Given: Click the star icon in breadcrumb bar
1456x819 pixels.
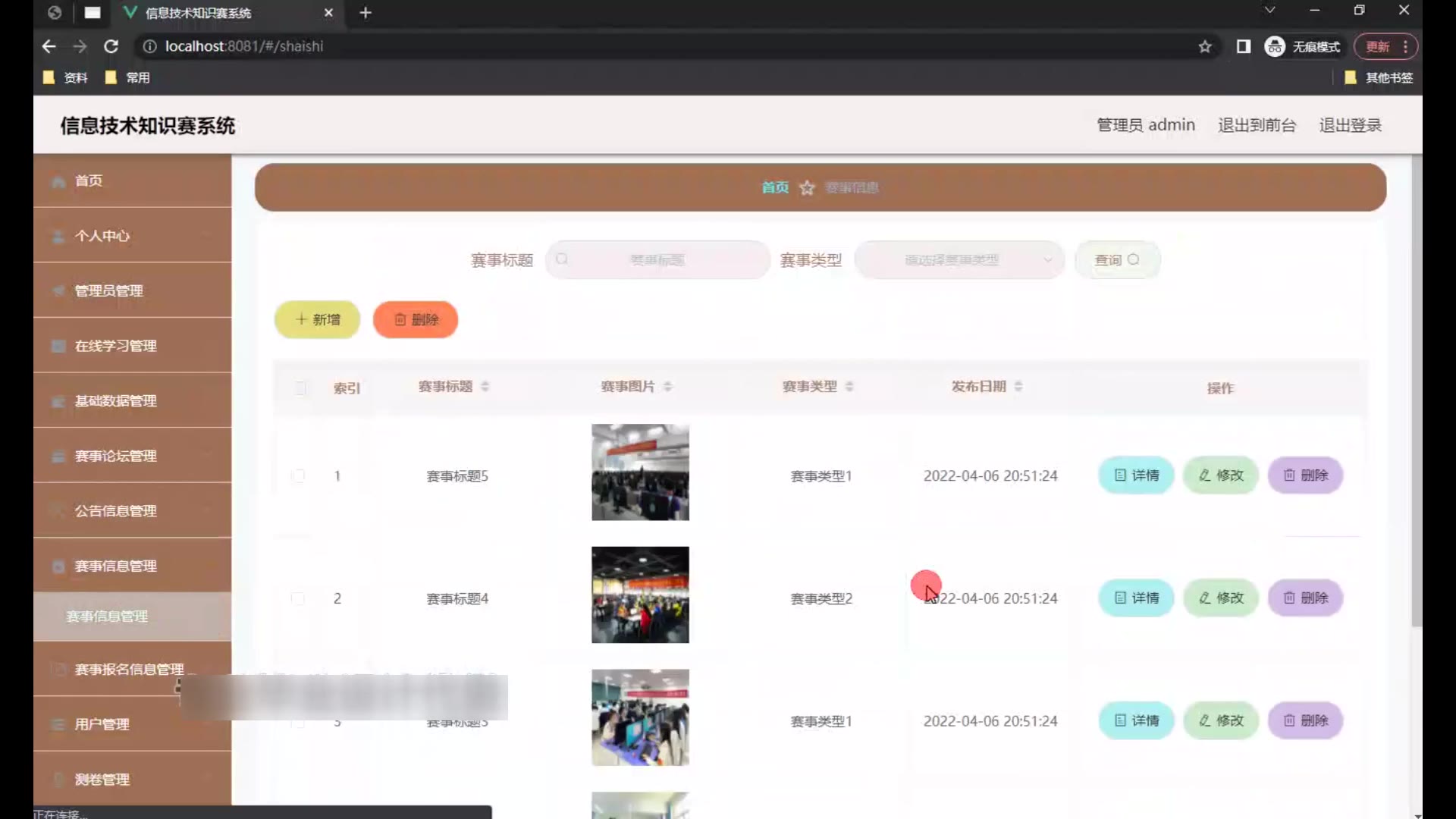Looking at the screenshot, I should [807, 188].
